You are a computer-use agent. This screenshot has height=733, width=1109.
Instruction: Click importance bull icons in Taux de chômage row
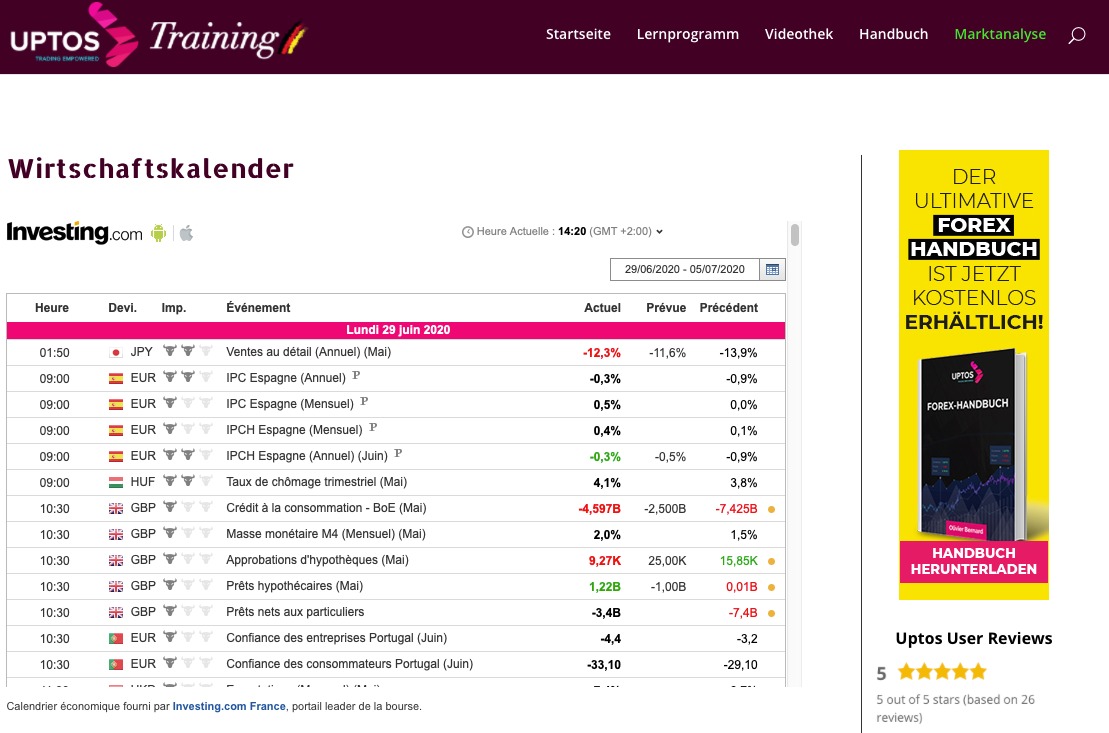pyautogui.click(x=187, y=481)
